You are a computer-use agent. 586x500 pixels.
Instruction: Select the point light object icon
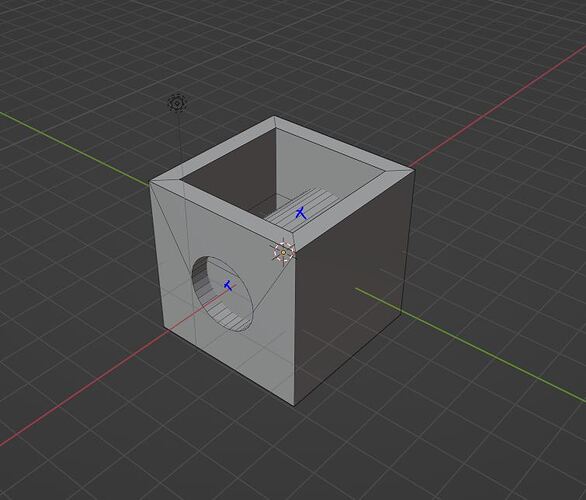tap(177, 103)
